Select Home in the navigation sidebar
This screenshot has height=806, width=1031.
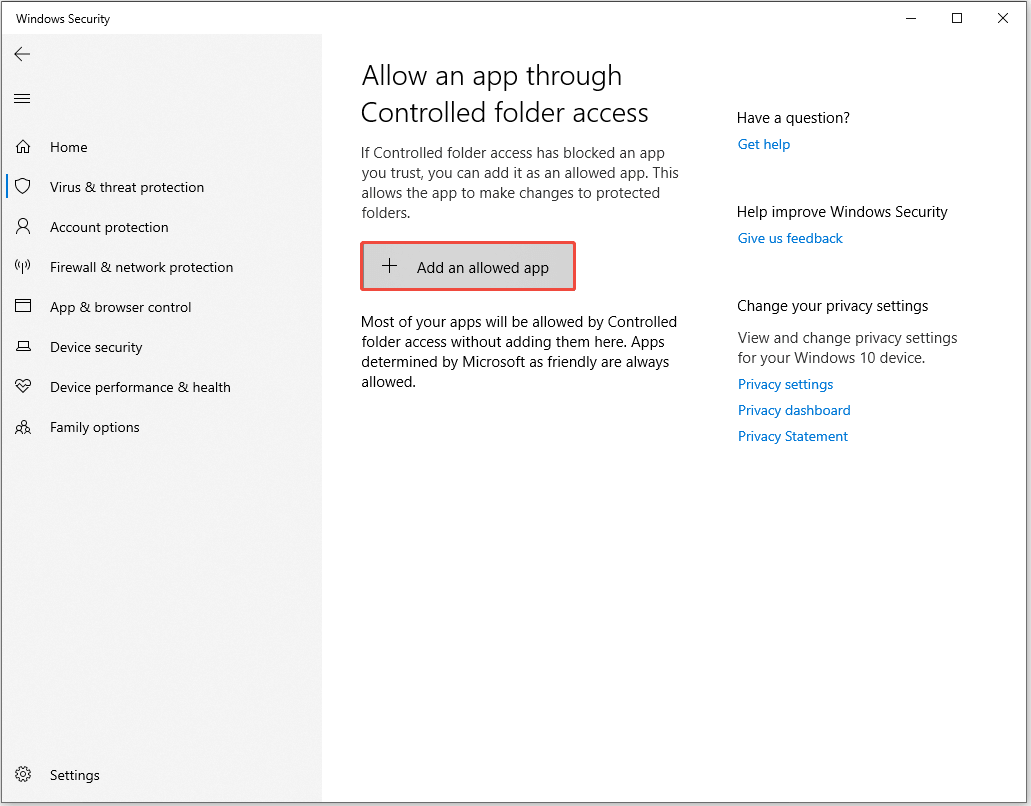click(x=68, y=147)
